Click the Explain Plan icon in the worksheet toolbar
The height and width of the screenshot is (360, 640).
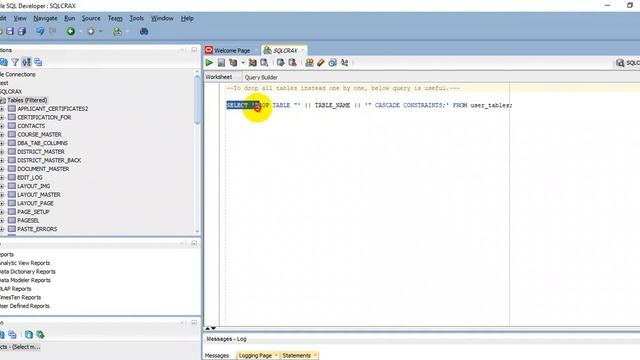click(233, 62)
